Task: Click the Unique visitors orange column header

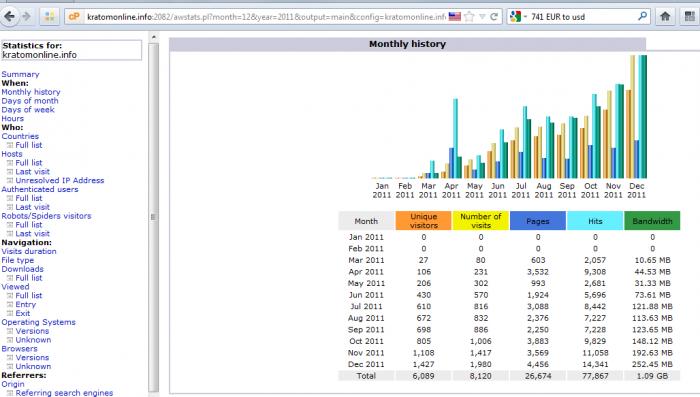Action: point(424,221)
